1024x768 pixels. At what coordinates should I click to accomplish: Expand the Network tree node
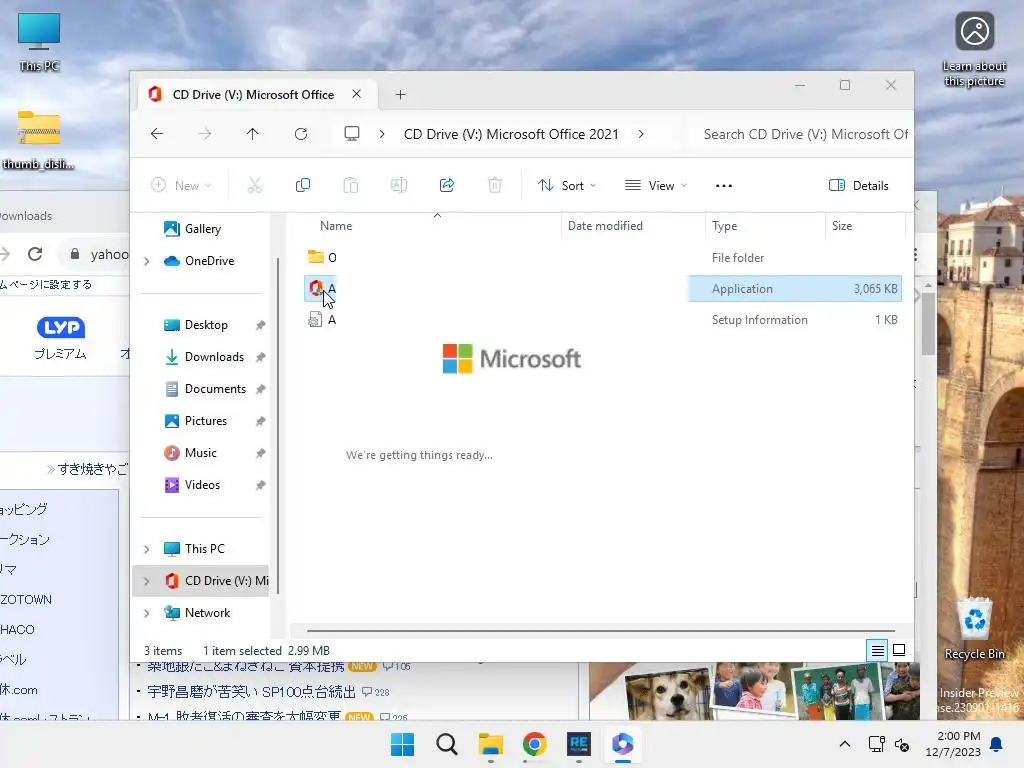pos(147,613)
